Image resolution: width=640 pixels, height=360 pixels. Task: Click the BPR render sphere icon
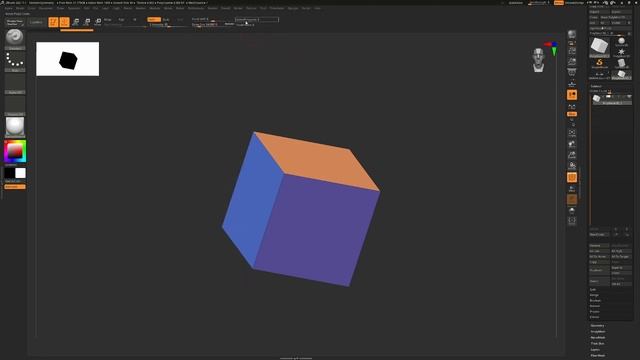pyautogui.click(x=572, y=34)
